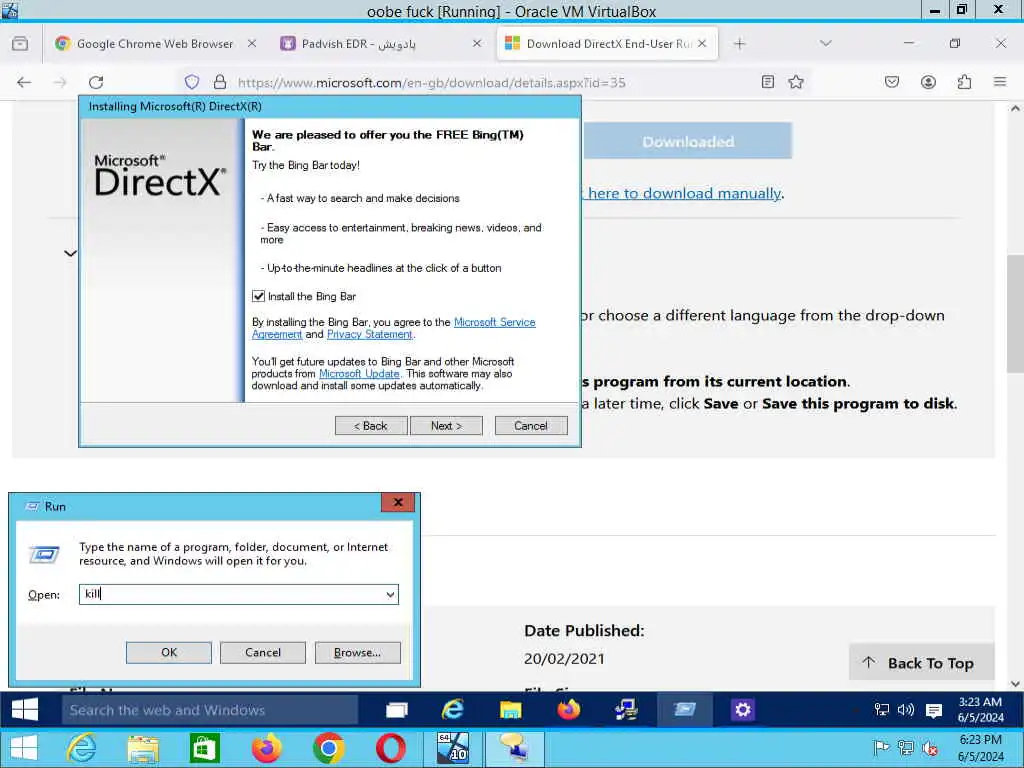Click the Open text field in Run

238,594
